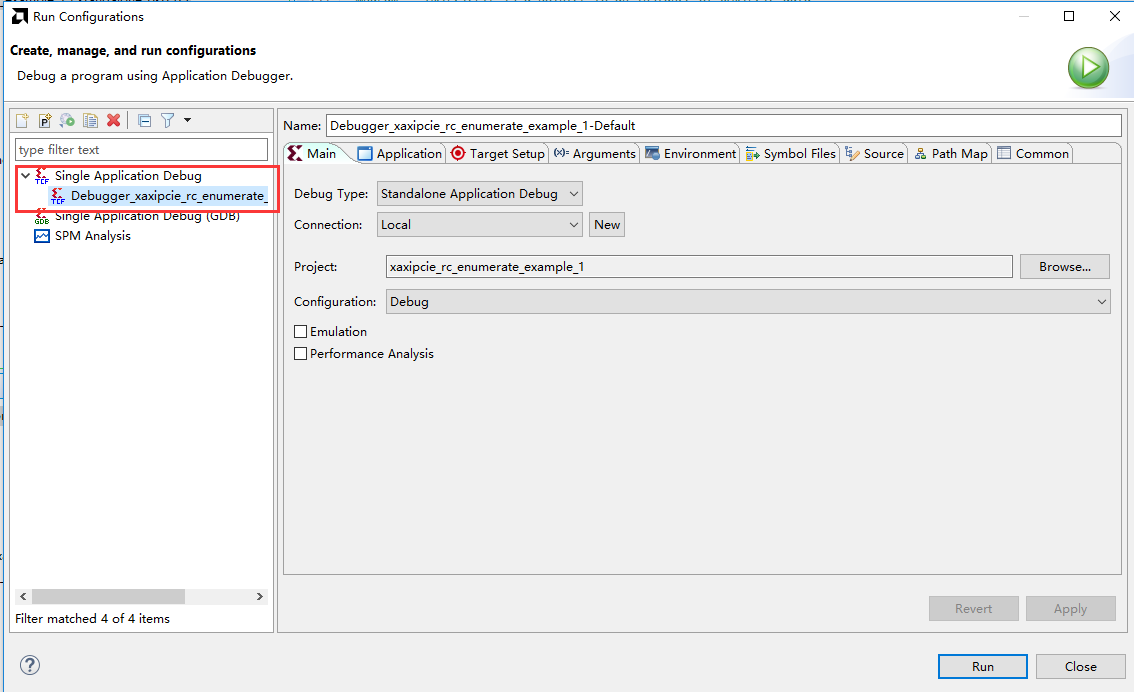Switch to the Main tab
This screenshot has width=1134, height=692.
coord(312,153)
